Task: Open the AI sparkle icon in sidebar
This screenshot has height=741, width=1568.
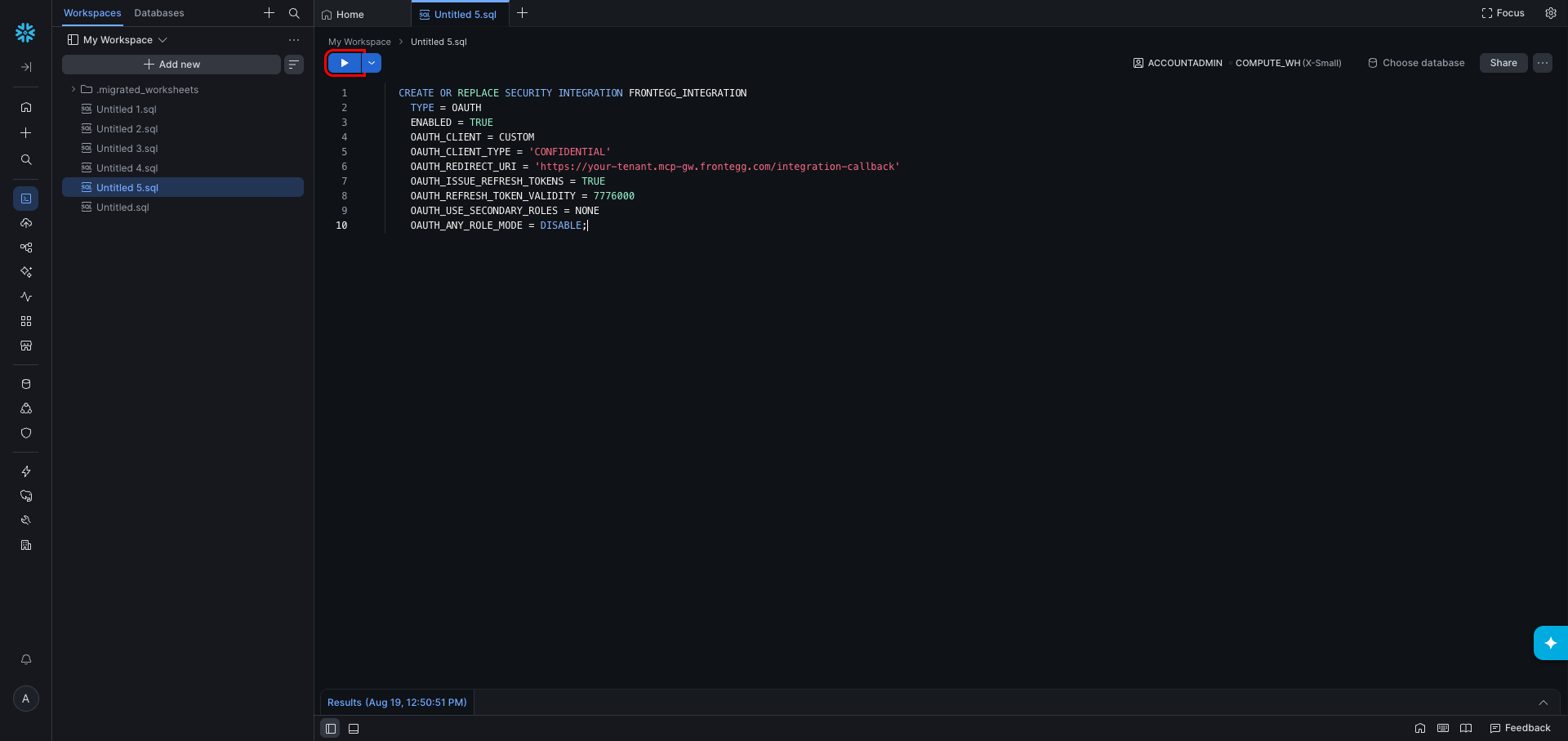Action: (26, 272)
